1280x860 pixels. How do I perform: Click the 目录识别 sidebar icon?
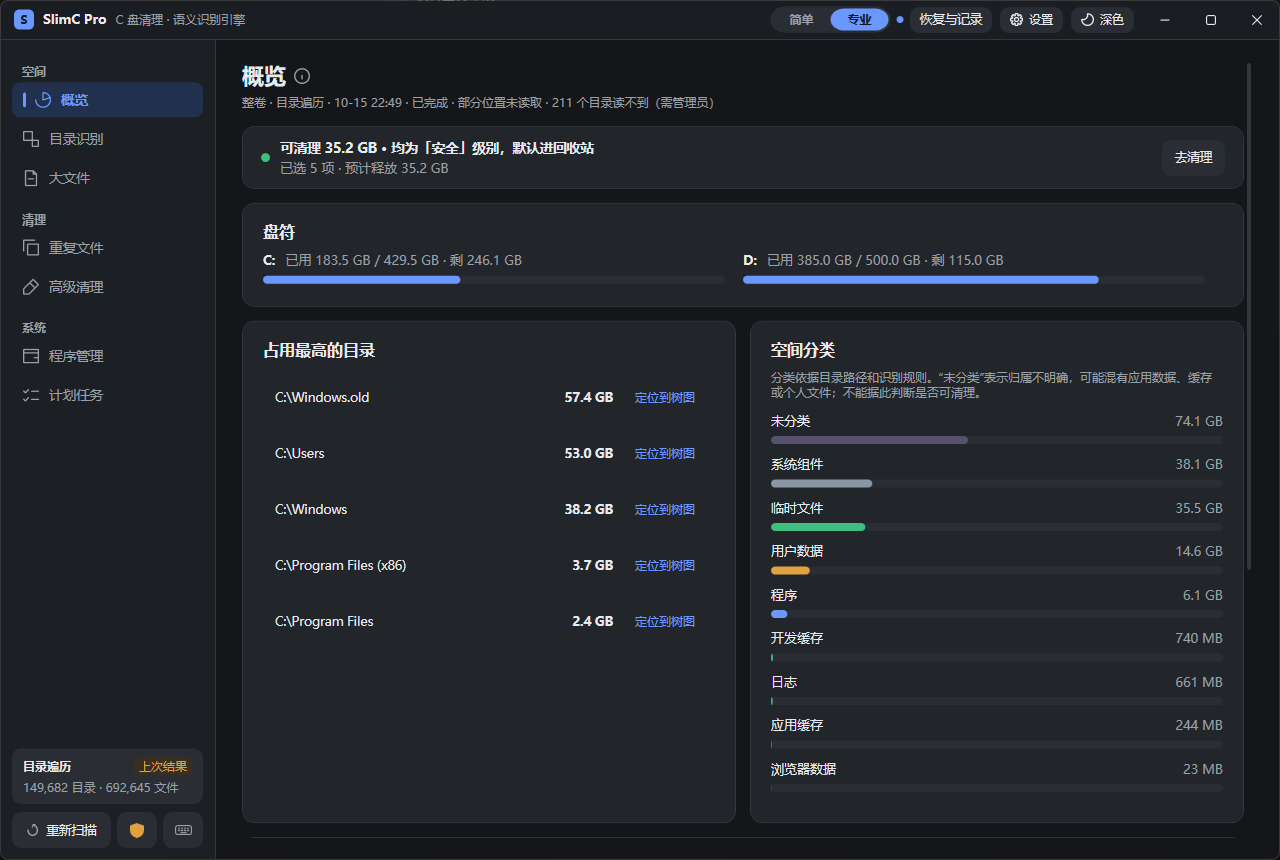31,139
